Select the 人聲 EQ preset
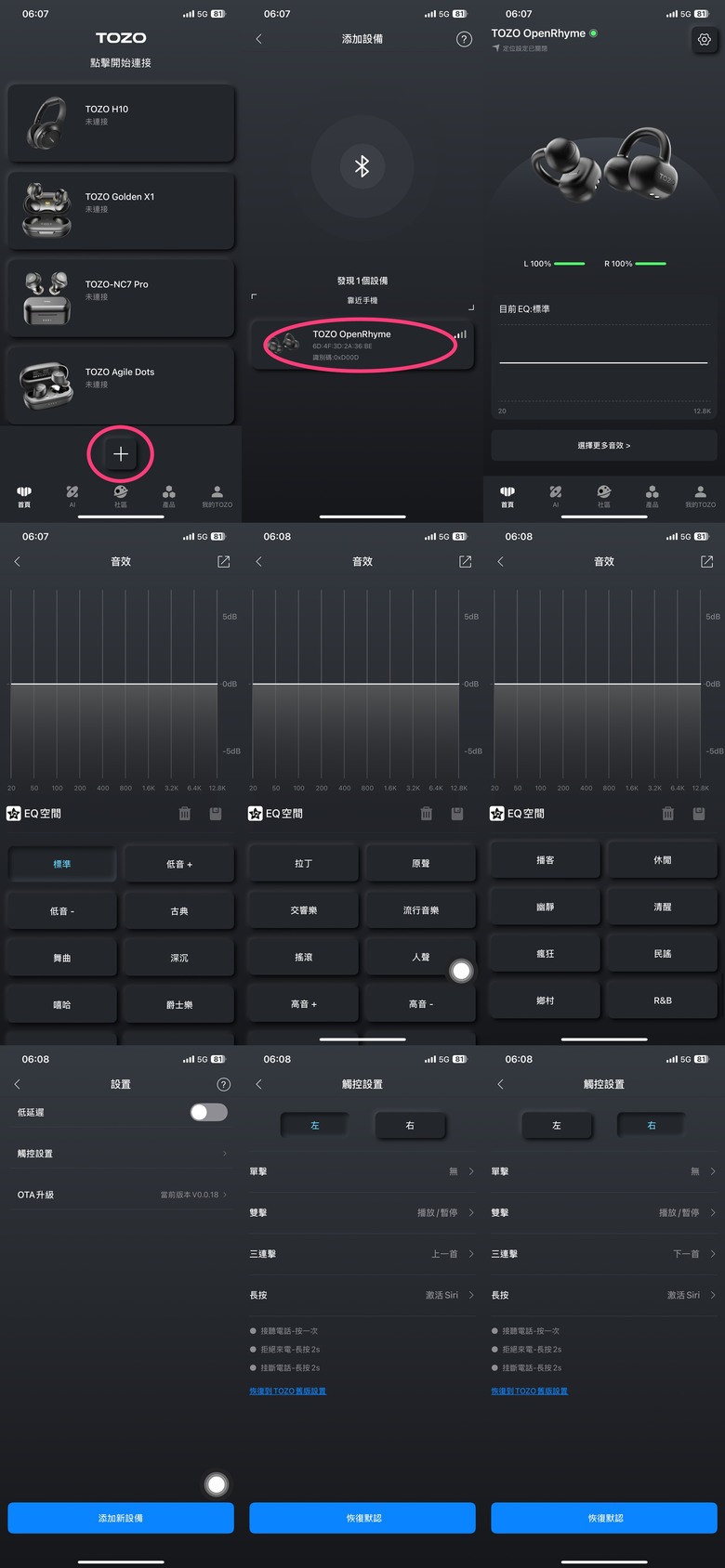The height and width of the screenshot is (1568, 725). click(421, 957)
